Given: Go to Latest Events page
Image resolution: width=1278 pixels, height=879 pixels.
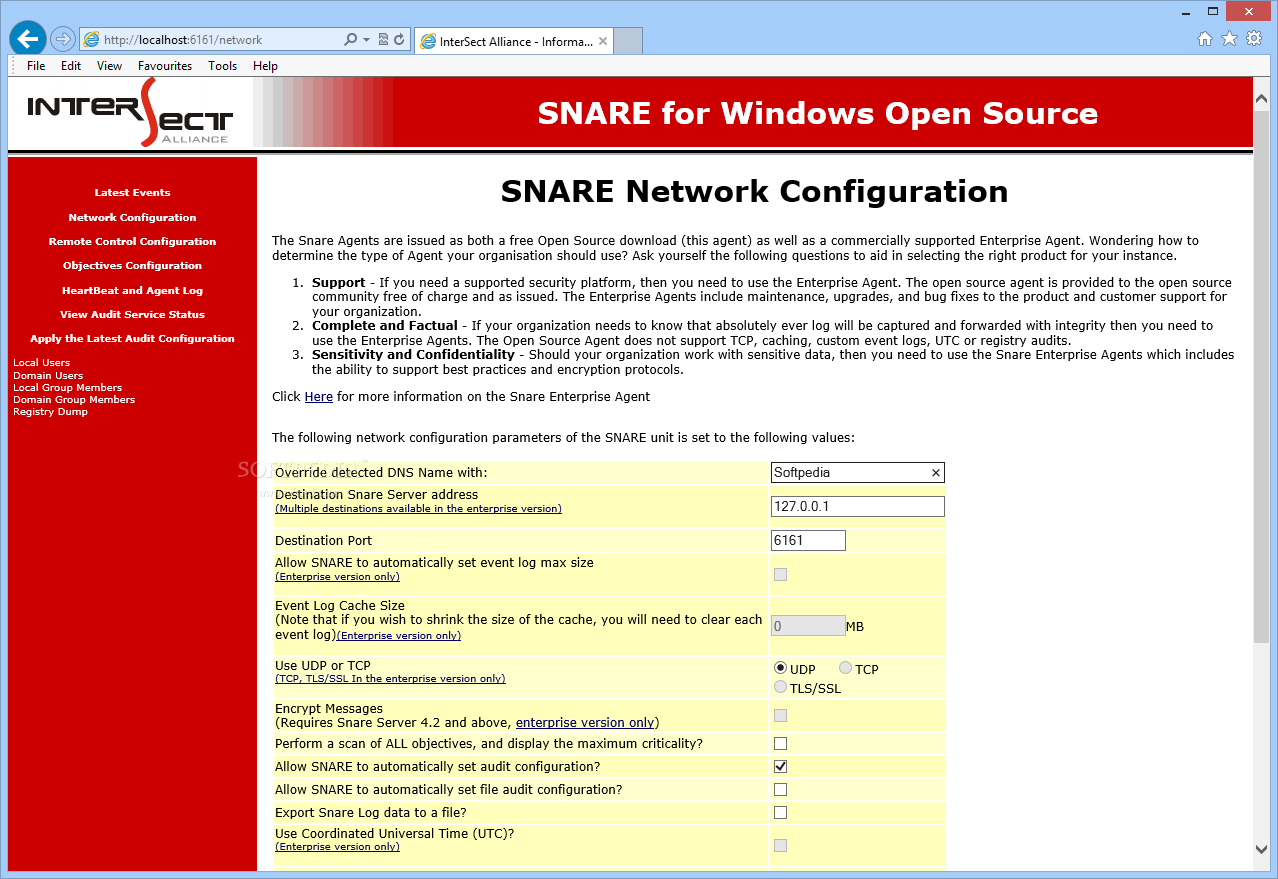Looking at the screenshot, I should pos(132,193).
